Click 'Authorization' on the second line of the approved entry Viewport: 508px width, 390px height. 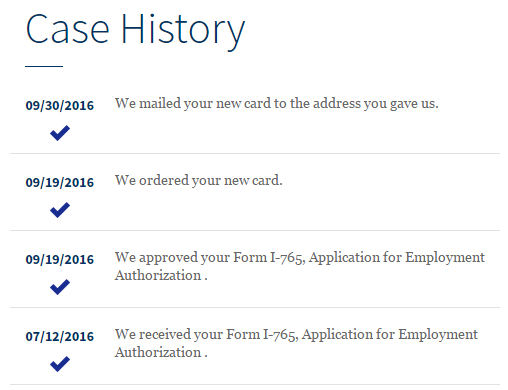pyautogui.click(x=158, y=276)
